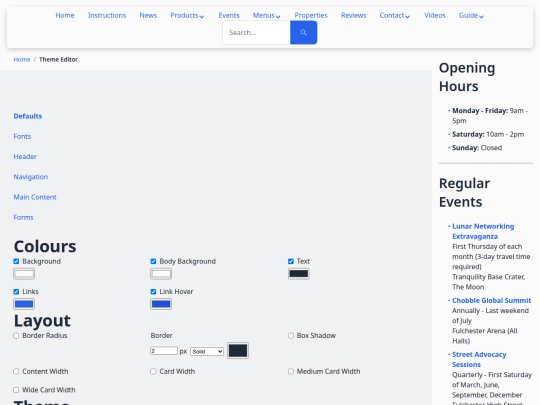
Task: Open the Link Hover colour swatch
Action: (161, 304)
